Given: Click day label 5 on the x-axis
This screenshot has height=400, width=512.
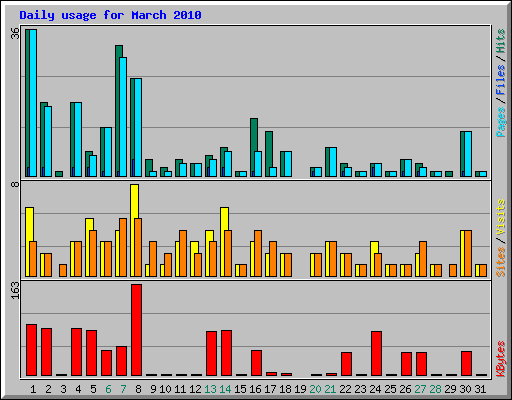Looking at the screenshot, I should 93,389.
